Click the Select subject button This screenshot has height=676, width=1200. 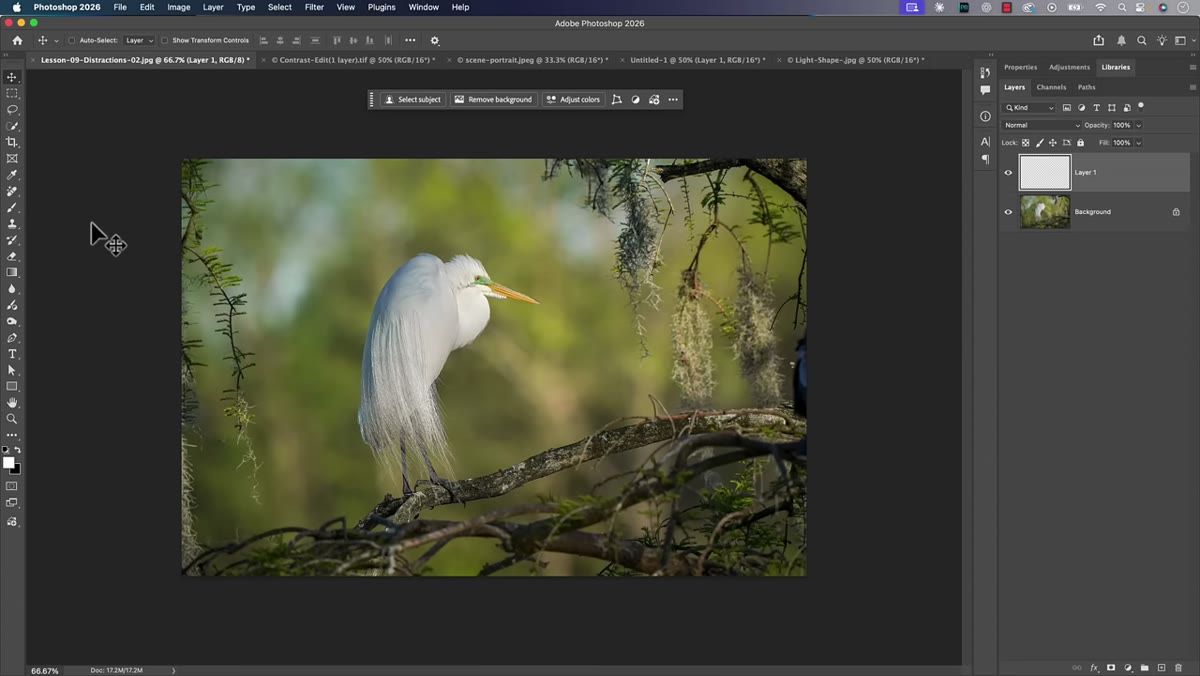tap(413, 100)
